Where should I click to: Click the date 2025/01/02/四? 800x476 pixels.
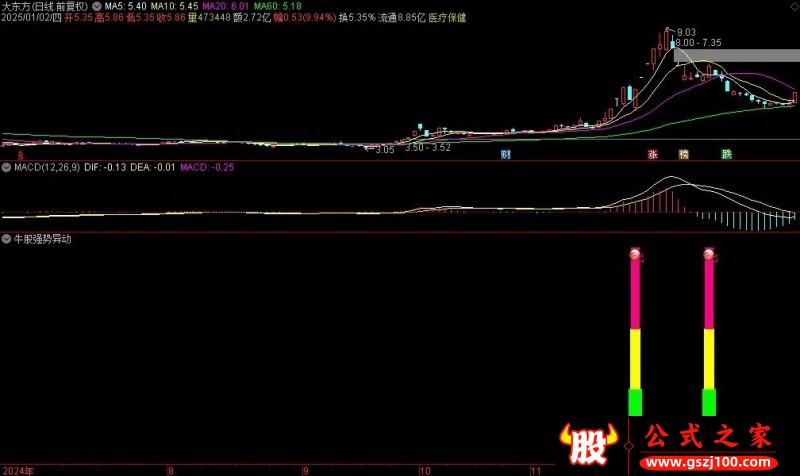31,18
